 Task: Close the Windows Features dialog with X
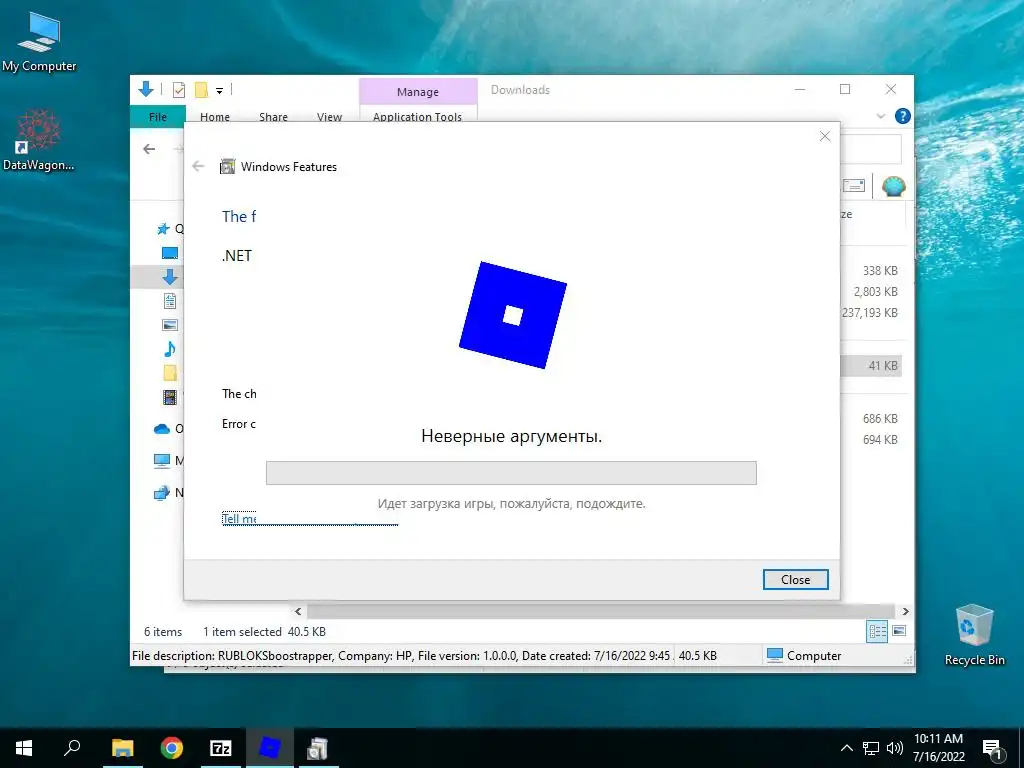(825, 136)
